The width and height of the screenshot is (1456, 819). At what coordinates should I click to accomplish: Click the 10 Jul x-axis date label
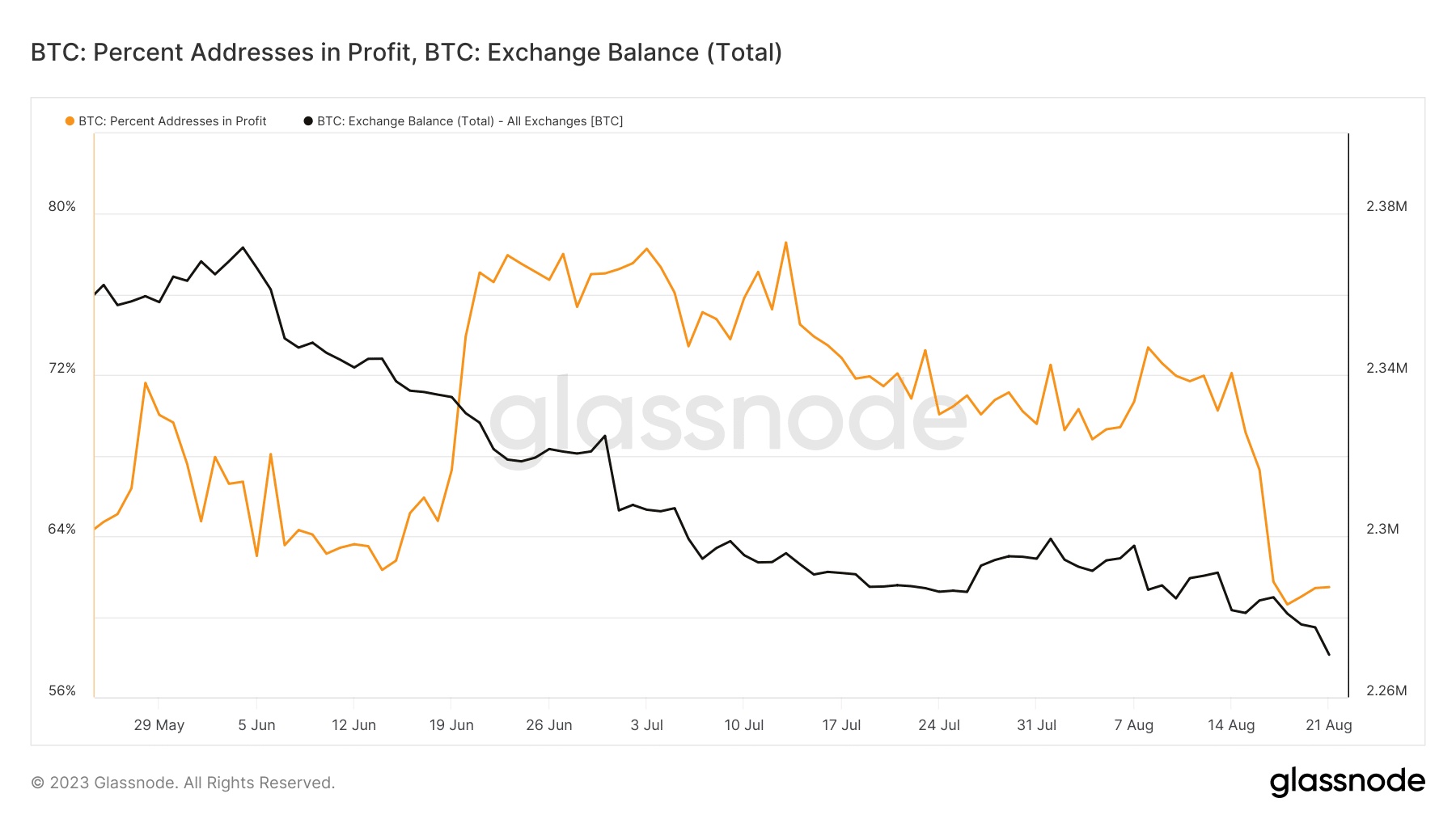click(x=743, y=725)
